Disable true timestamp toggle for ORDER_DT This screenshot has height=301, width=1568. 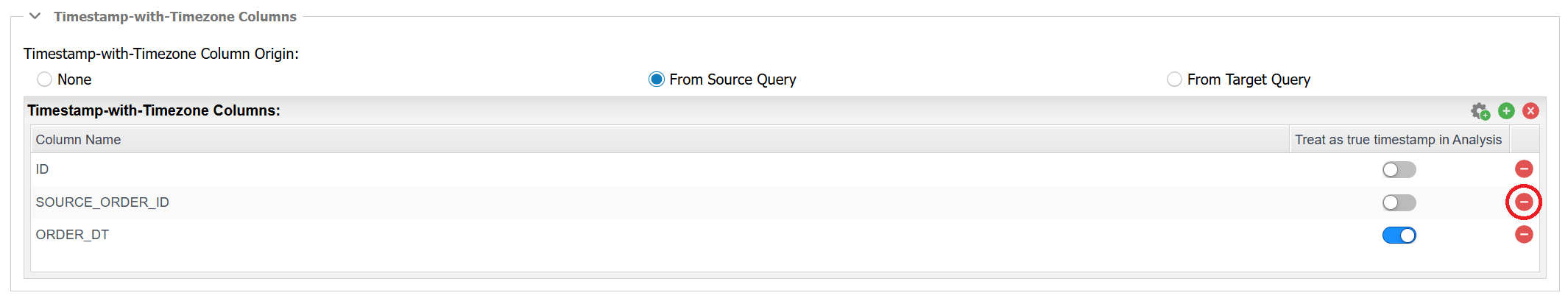(1399, 236)
